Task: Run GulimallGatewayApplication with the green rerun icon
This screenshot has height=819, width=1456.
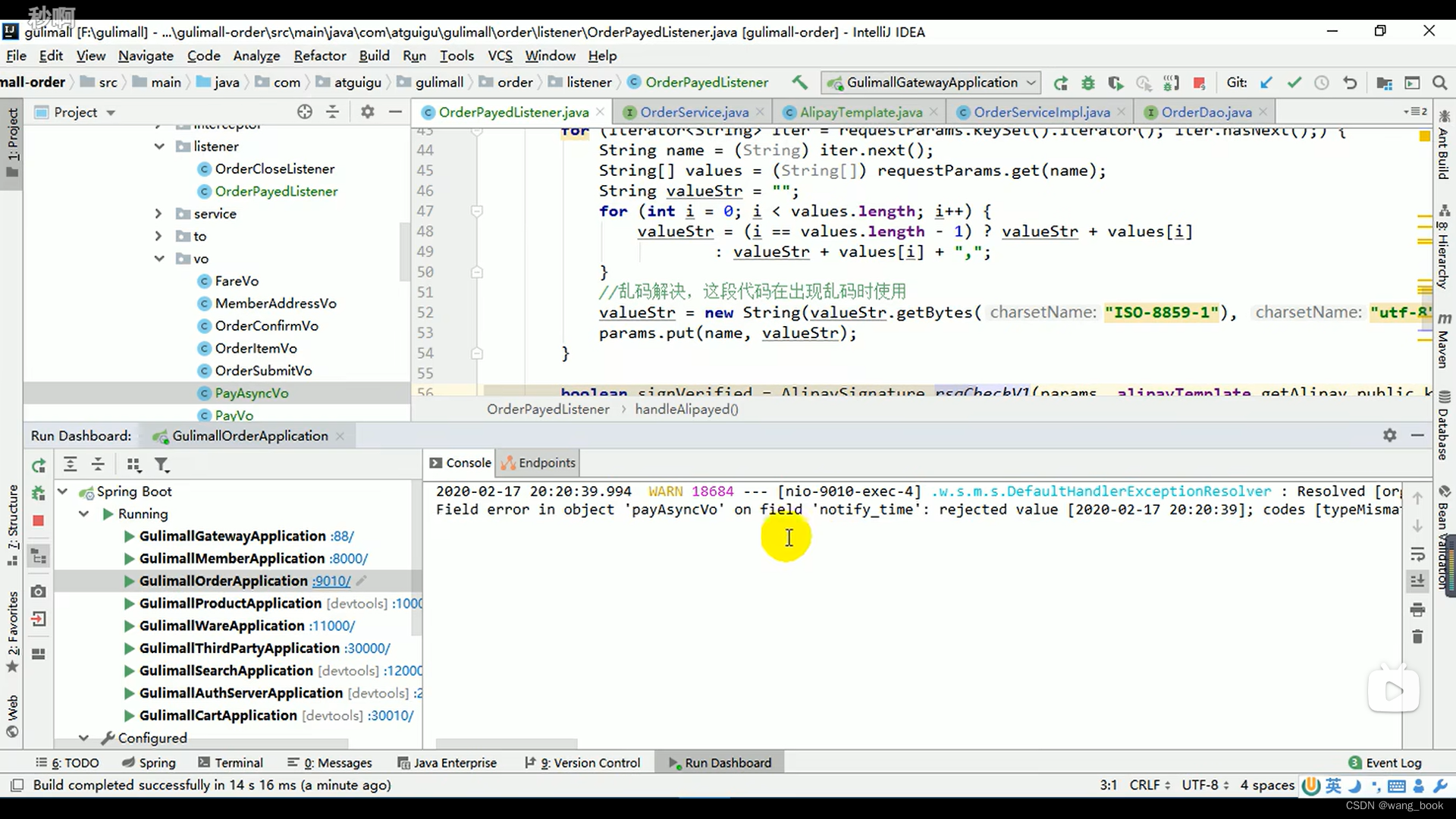Action: 1061,83
